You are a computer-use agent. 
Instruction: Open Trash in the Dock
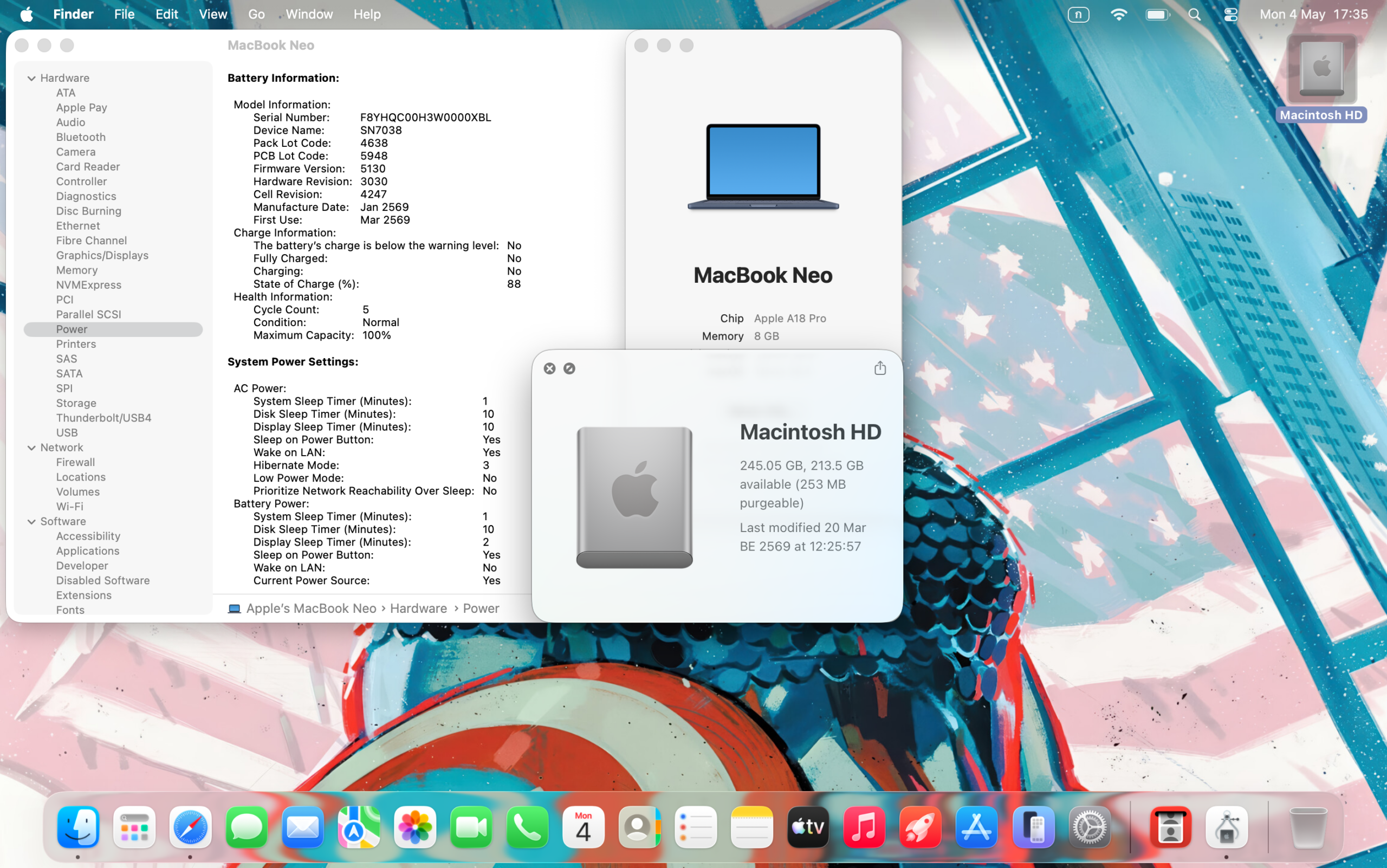click(1308, 827)
